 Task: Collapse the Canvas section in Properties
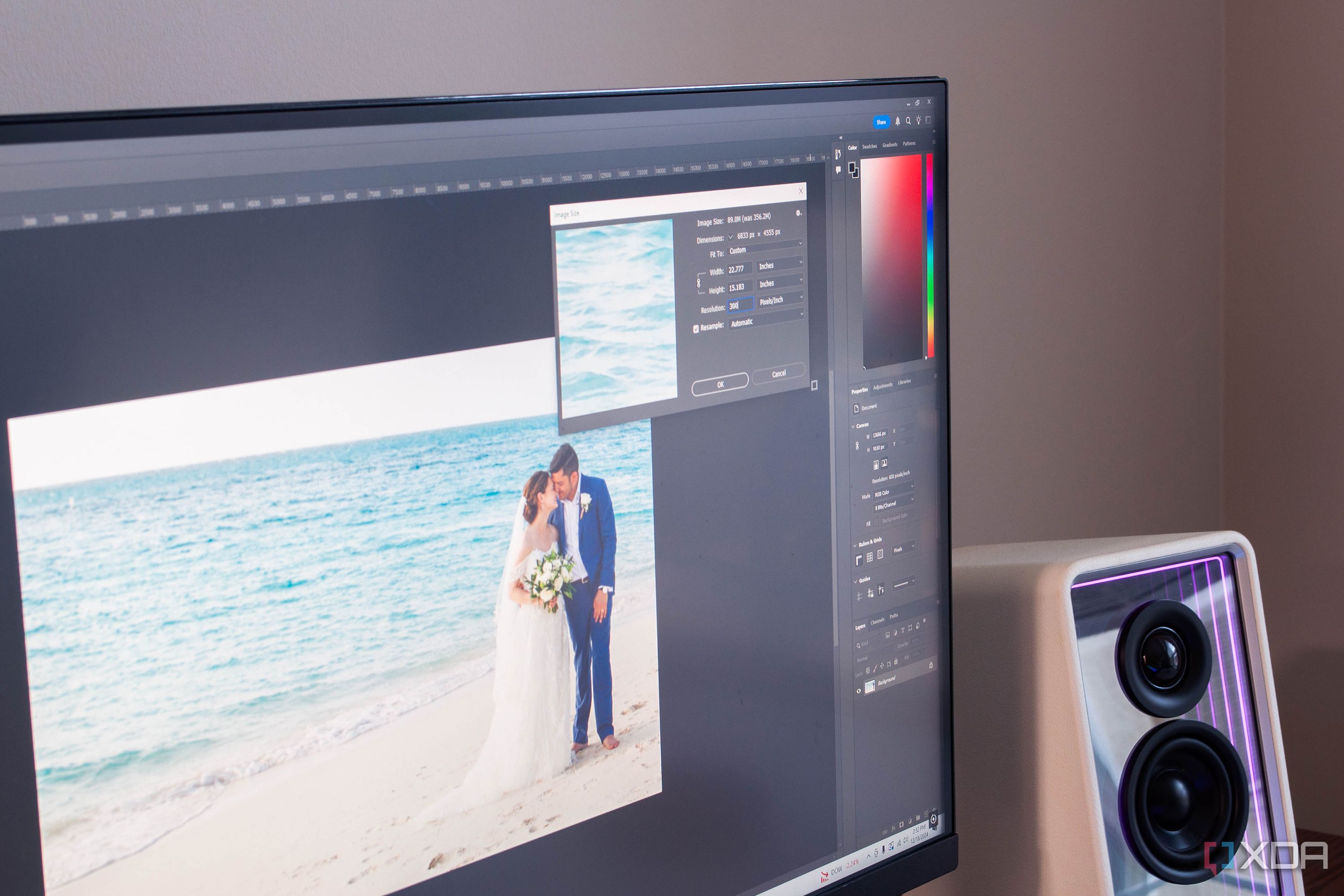tap(853, 426)
